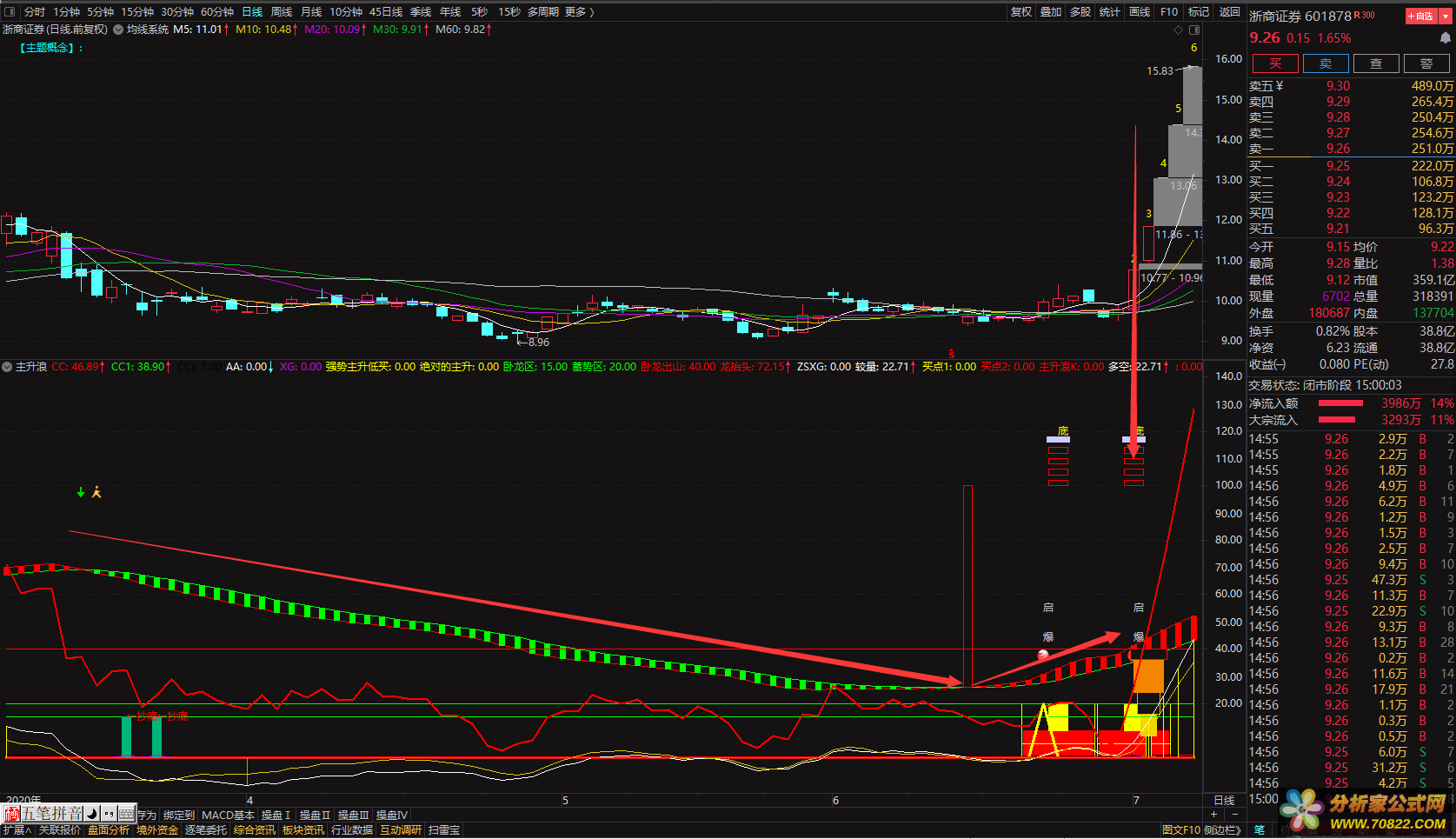The width and height of the screenshot is (1456, 839).
Task: Collapse the 侧边栏 sidebar
Action: point(1223,830)
